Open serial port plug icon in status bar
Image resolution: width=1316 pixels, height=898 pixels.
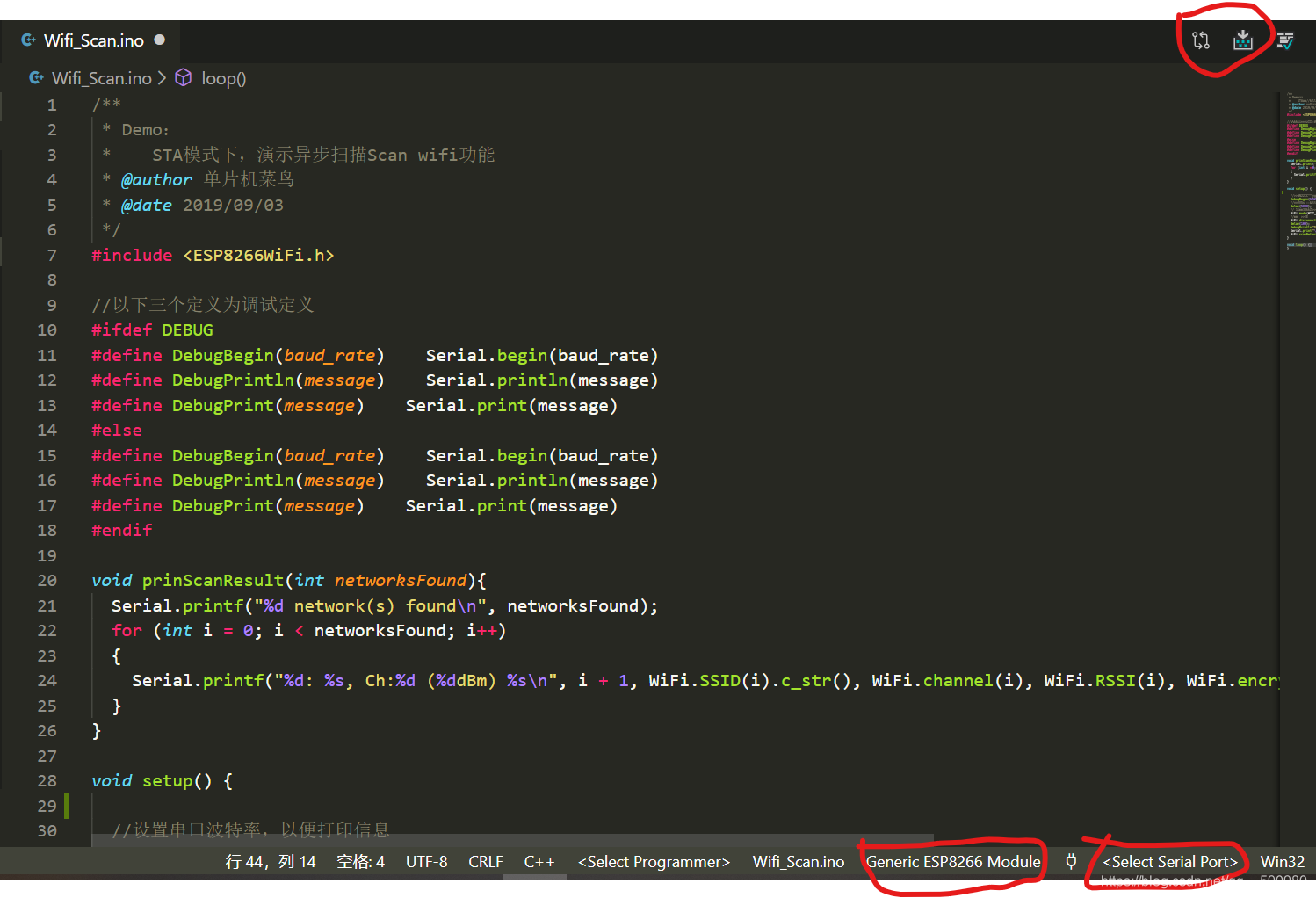coord(1071,861)
